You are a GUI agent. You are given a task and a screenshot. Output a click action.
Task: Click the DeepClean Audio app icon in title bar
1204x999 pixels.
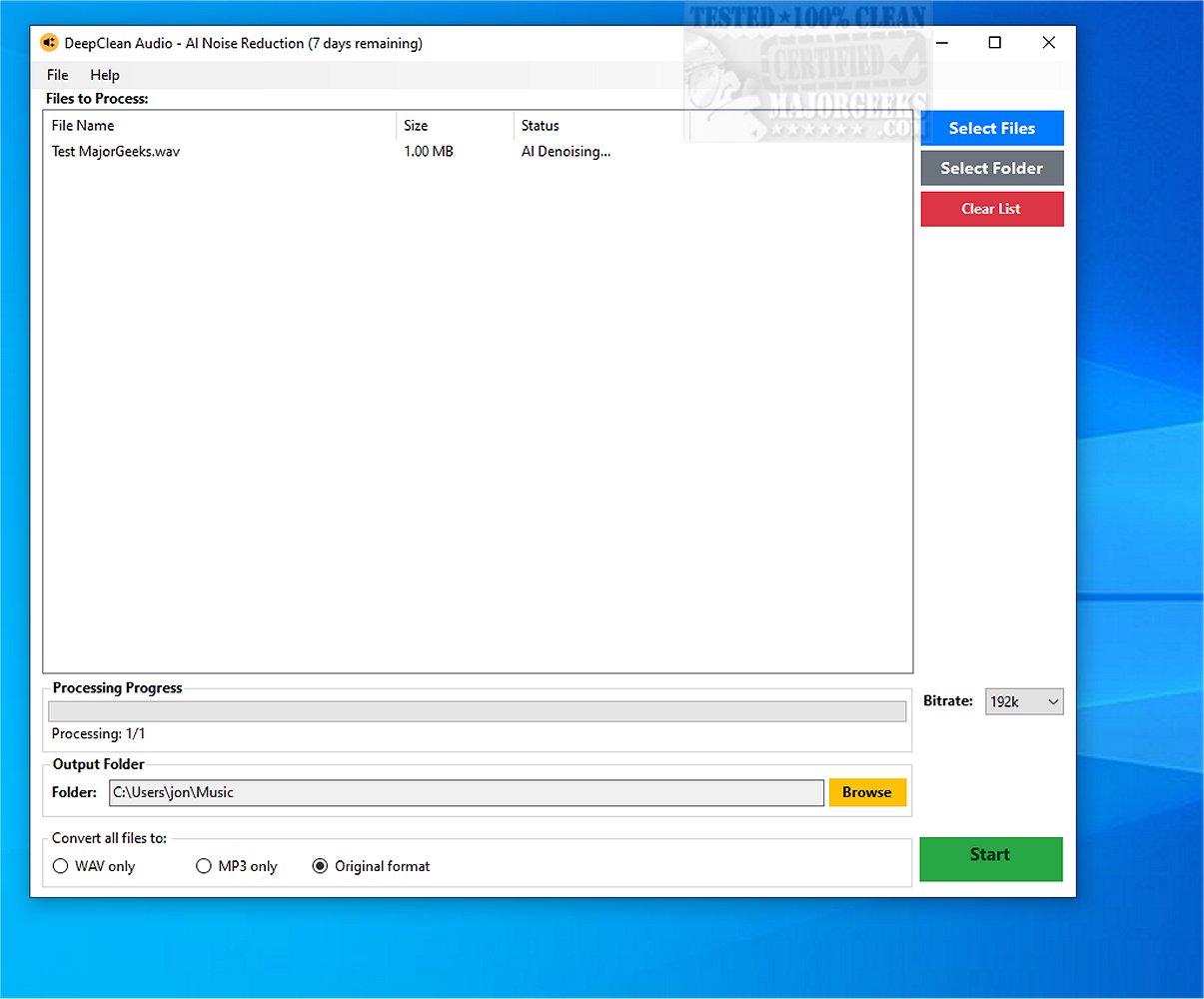49,43
